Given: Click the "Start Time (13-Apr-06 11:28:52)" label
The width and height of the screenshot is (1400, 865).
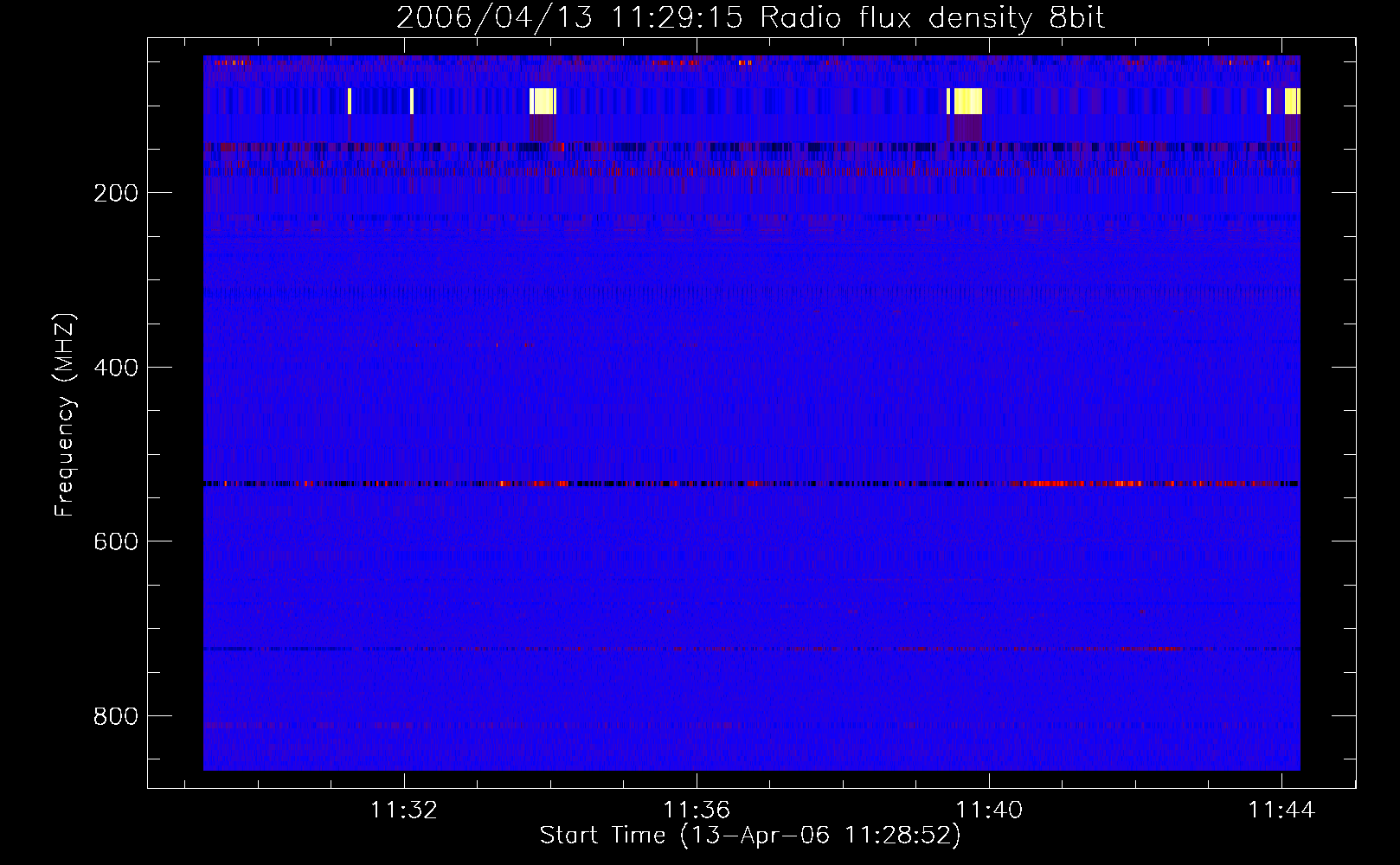Looking at the screenshot, I should pyautogui.click(x=750, y=836).
